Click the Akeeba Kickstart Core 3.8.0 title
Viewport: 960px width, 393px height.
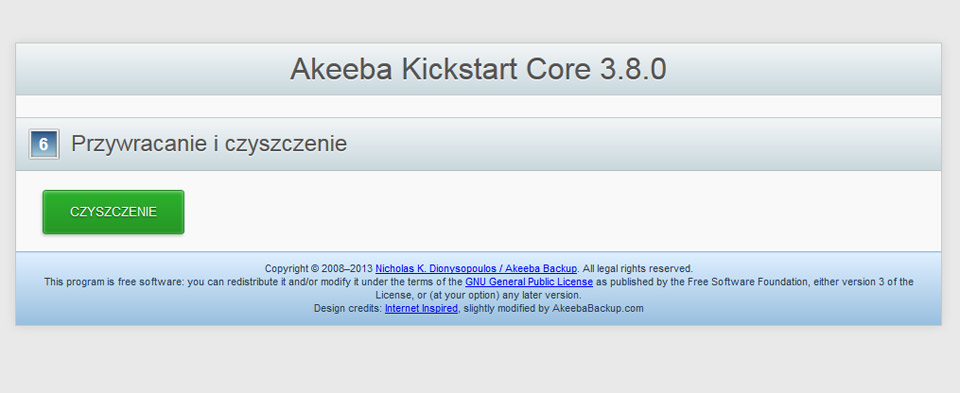click(478, 69)
